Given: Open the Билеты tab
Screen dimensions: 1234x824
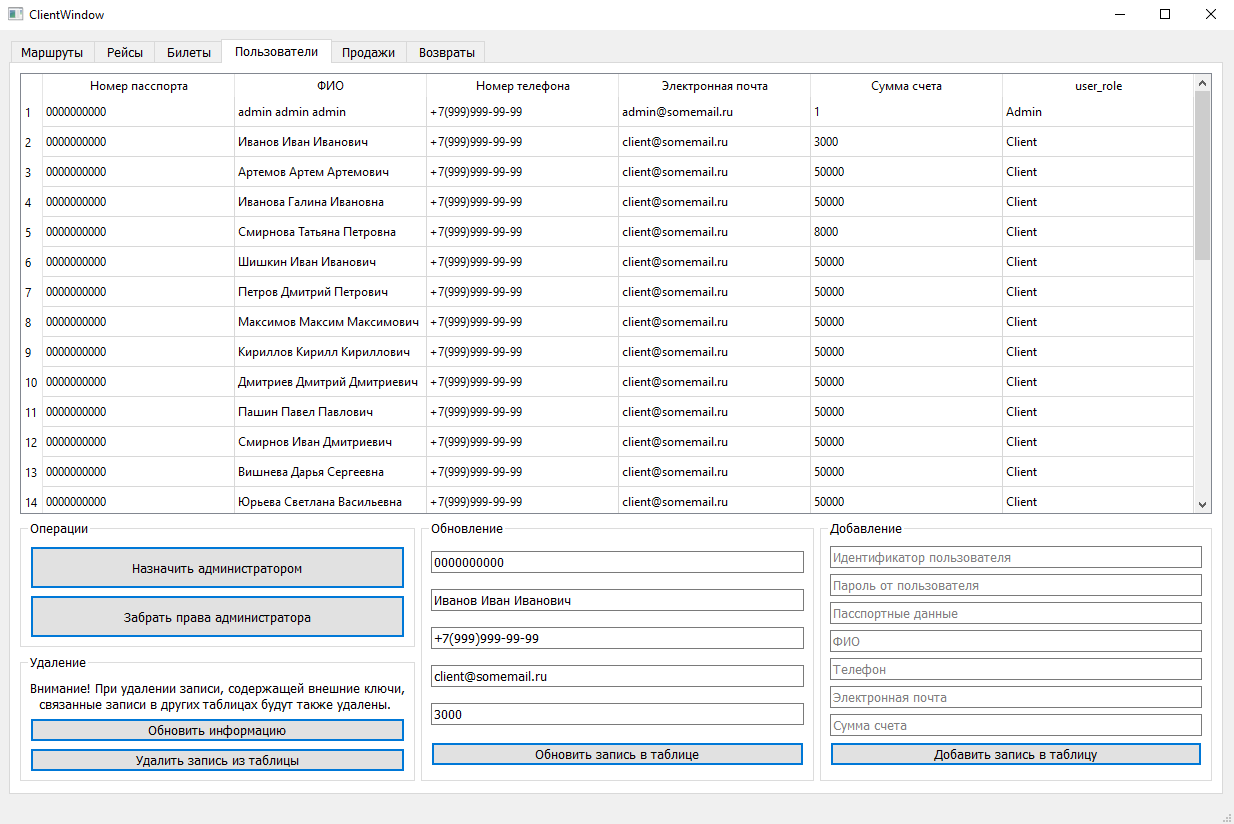Looking at the screenshot, I should (188, 52).
